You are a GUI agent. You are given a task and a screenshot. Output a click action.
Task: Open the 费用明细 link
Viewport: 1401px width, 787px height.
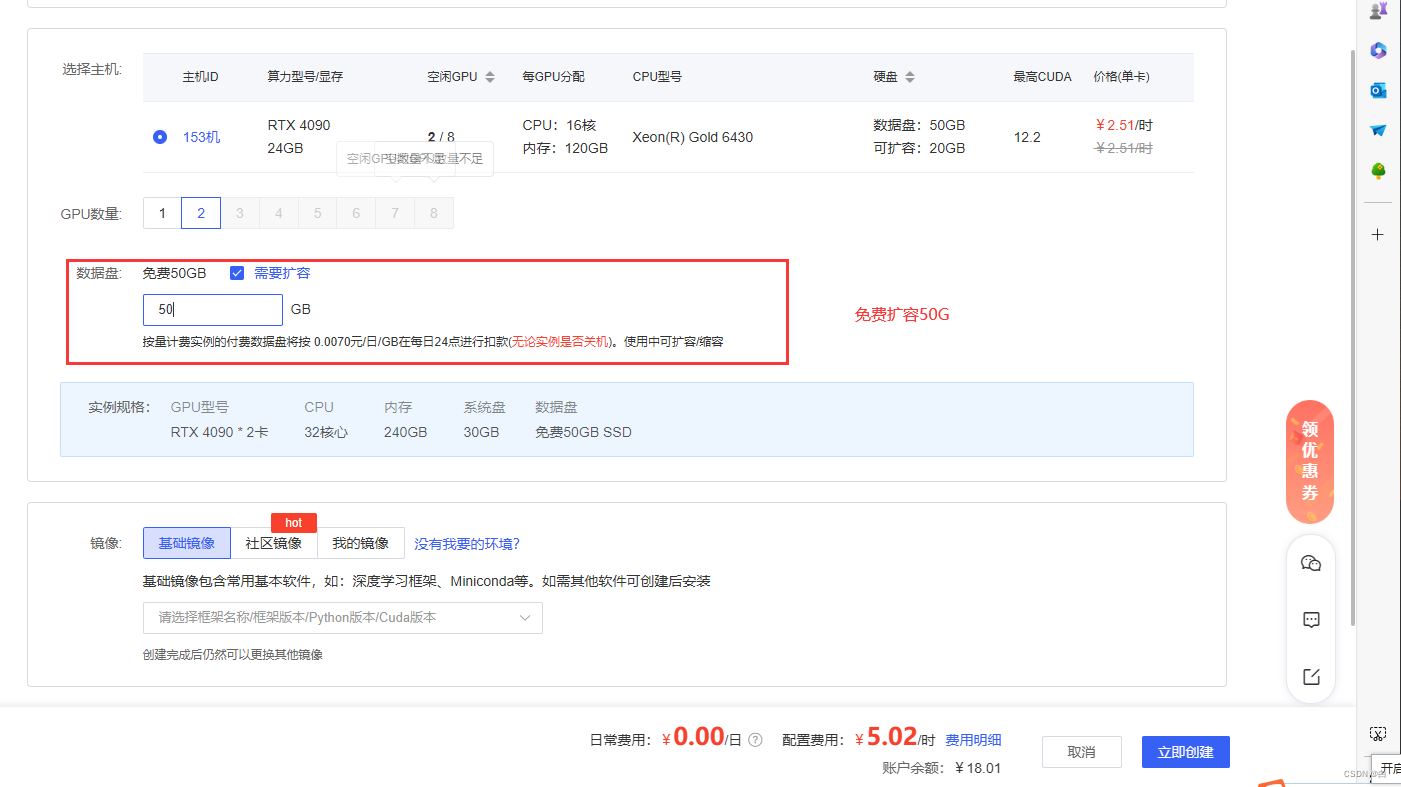[x=973, y=740]
